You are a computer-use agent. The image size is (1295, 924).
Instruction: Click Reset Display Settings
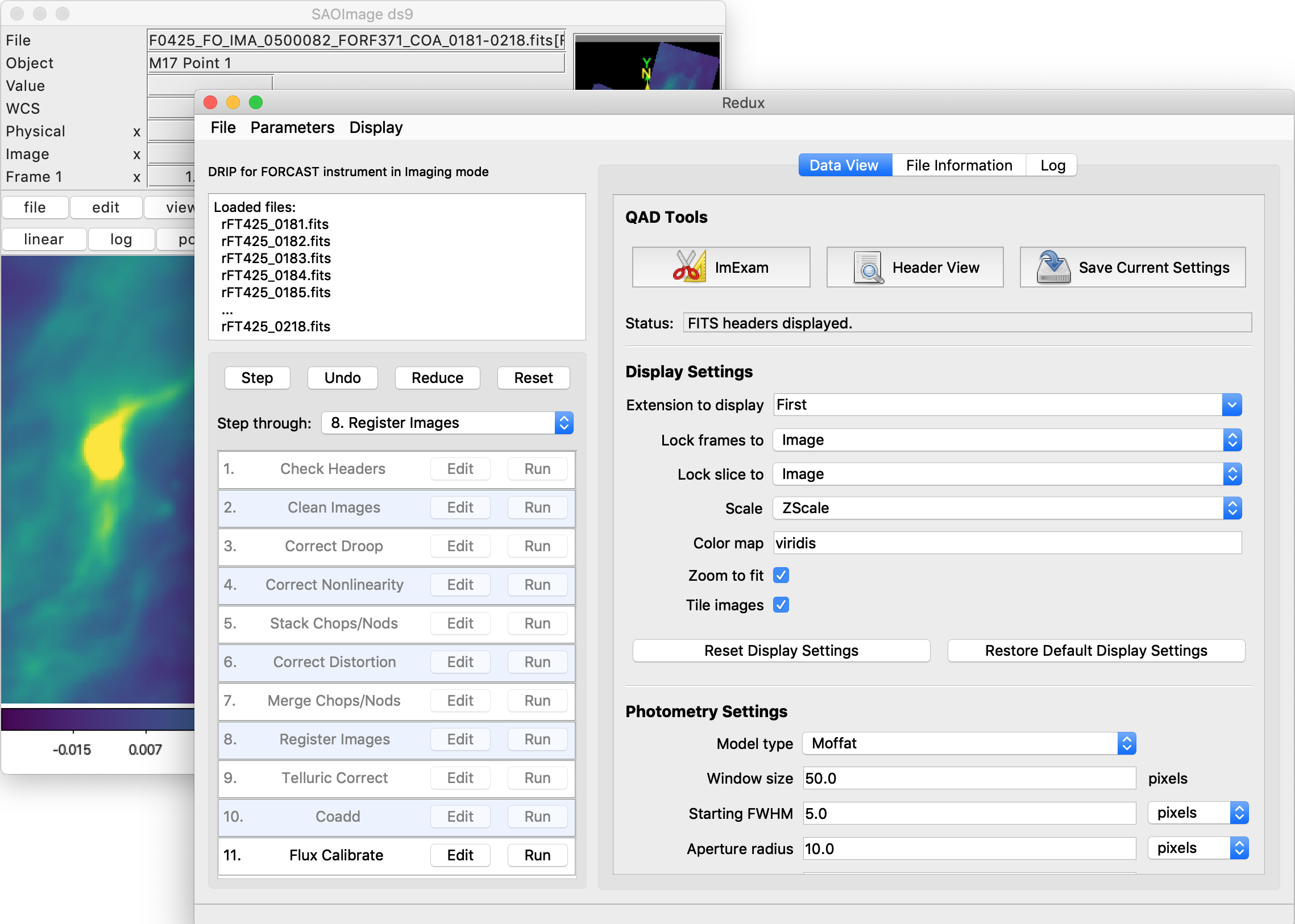781,650
